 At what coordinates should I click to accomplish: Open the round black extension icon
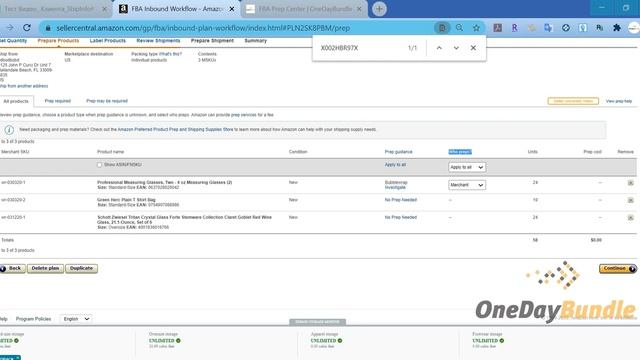tap(566, 28)
